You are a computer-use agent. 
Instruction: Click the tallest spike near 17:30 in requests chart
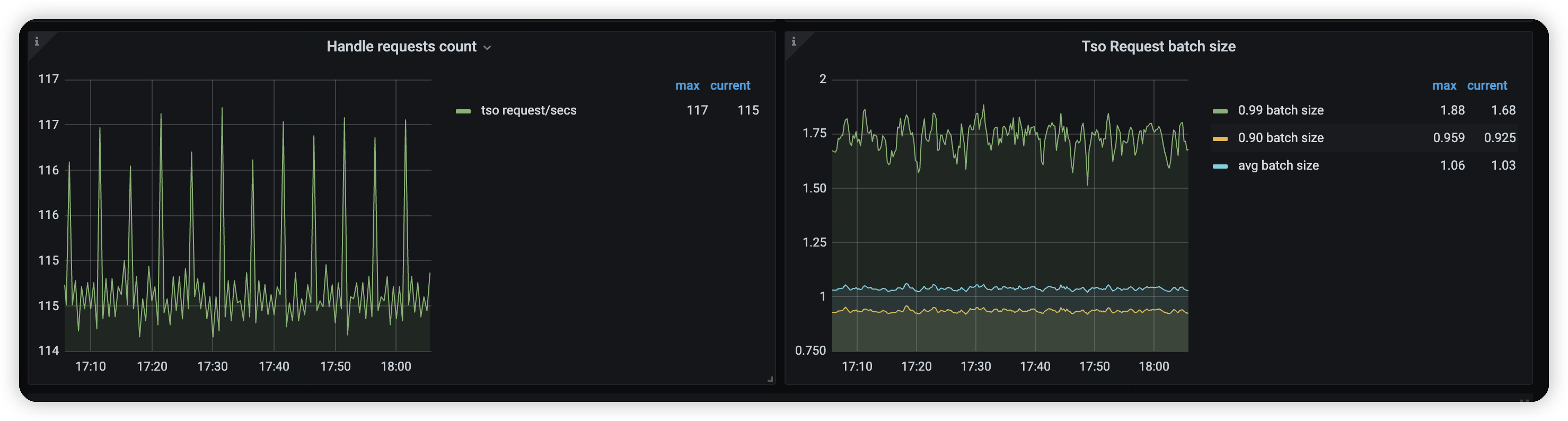pos(222,109)
